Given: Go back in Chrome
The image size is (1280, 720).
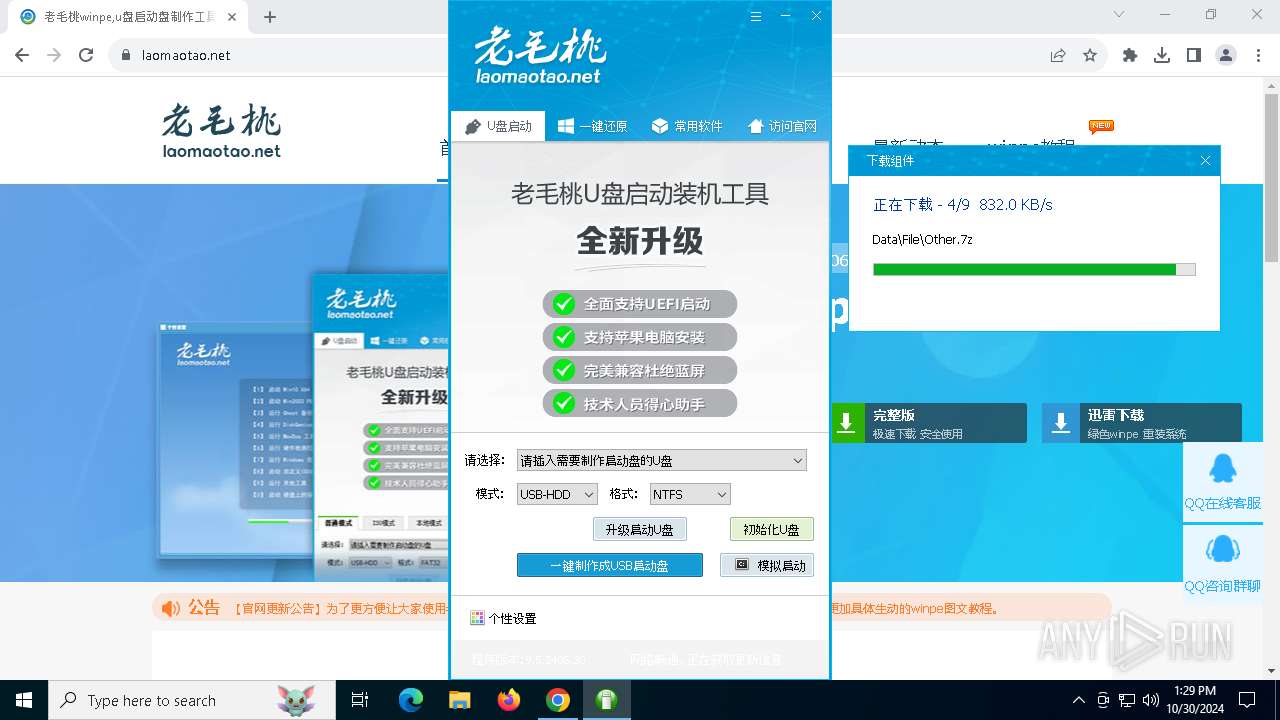Looking at the screenshot, I should point(22,55).
